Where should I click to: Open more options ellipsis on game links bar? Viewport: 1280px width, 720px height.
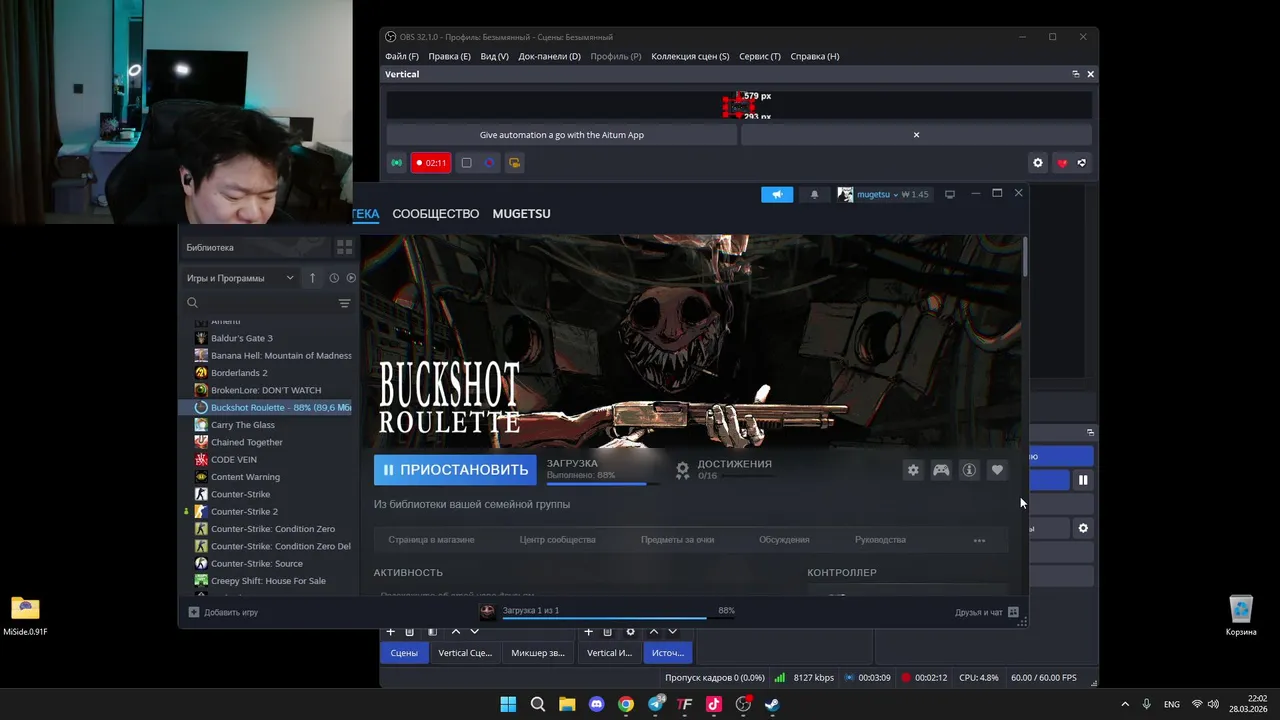coord(979,540)
